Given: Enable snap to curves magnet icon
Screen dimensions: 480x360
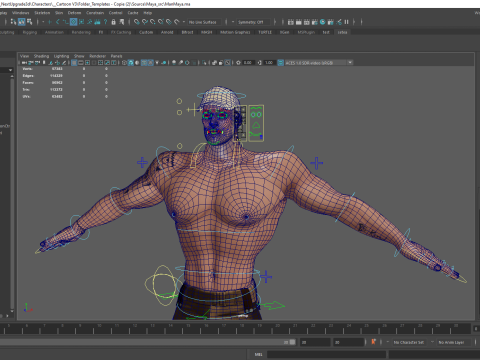Looking at the screenshot, I should click(x=144, y=22).
